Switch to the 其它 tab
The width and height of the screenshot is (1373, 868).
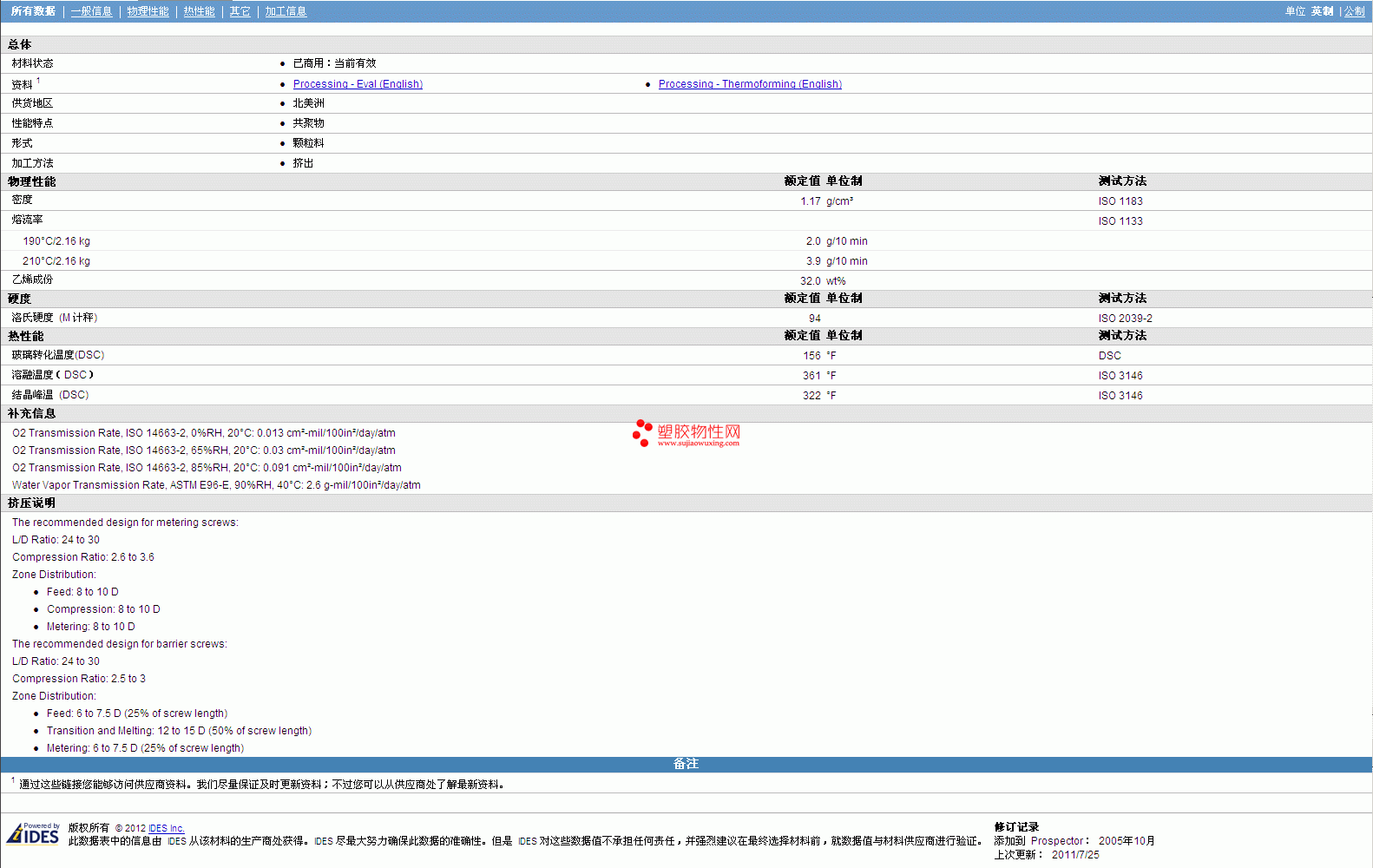tap(240, 11)
